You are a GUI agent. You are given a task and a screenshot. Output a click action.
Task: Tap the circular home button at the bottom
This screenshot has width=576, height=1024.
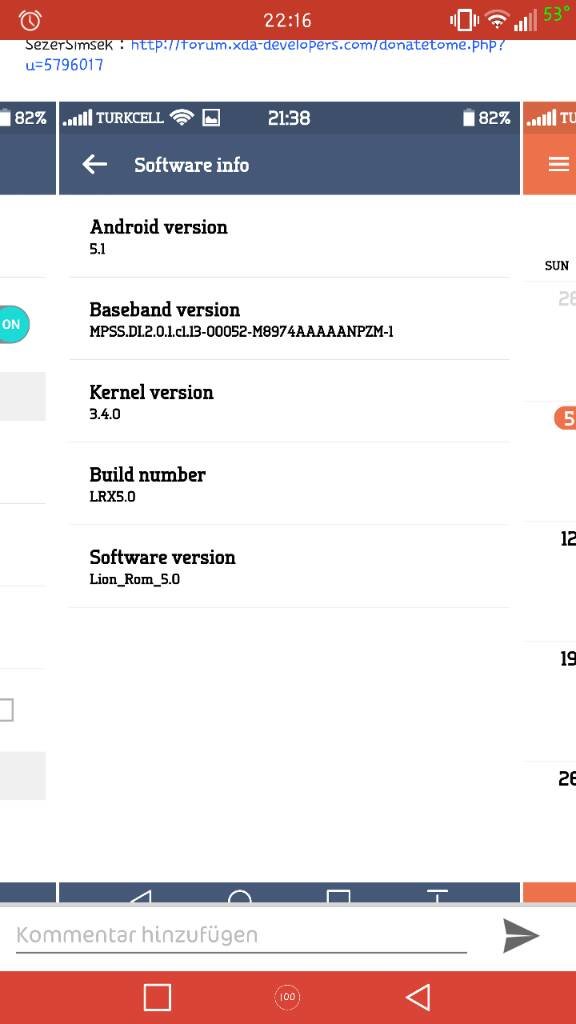(x=287, y=997)
